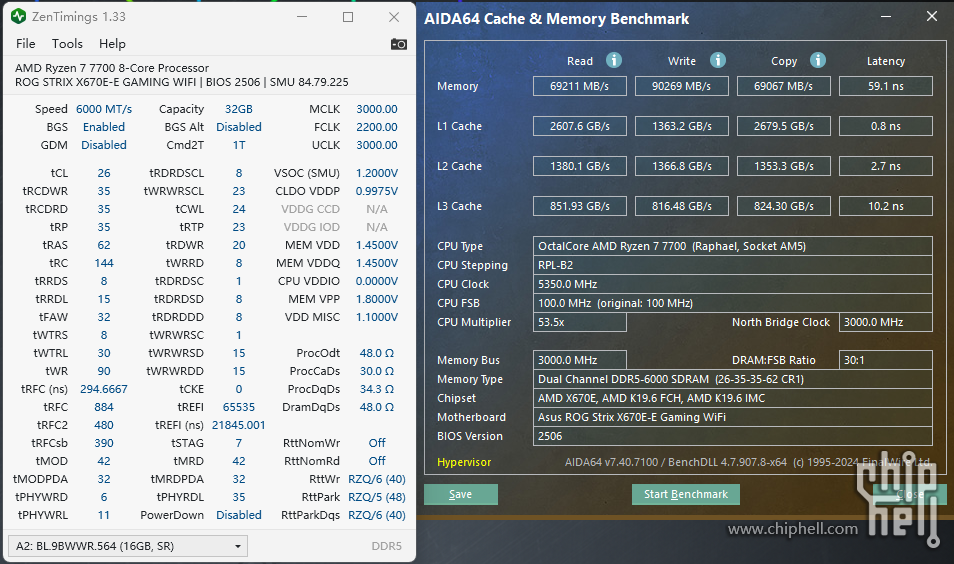Click the L1 Cache latency 0.8 ns
The height and width of the screenshot is (564, 954).
tap(886, 126)
